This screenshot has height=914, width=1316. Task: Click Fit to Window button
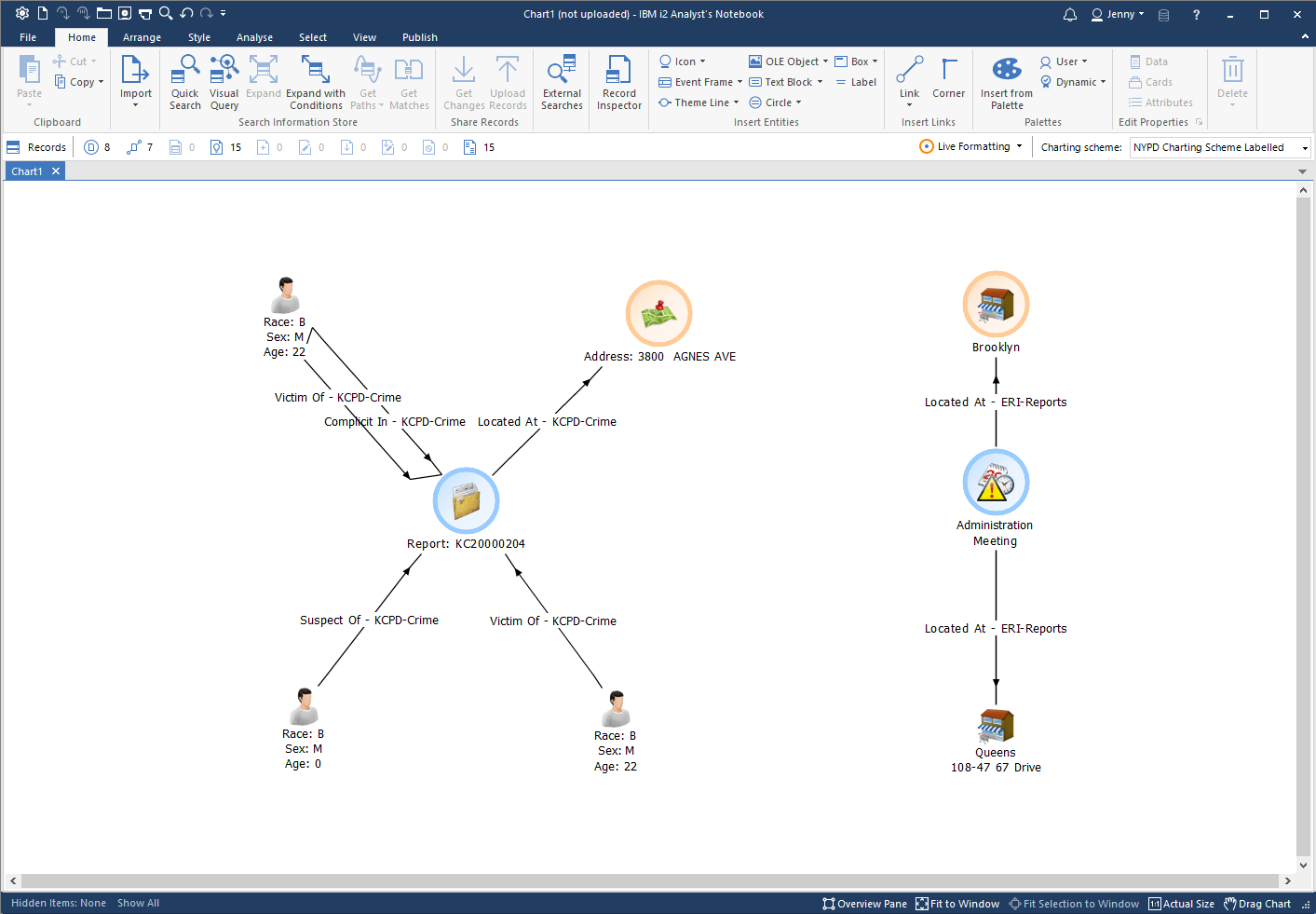tap(957, 904)
